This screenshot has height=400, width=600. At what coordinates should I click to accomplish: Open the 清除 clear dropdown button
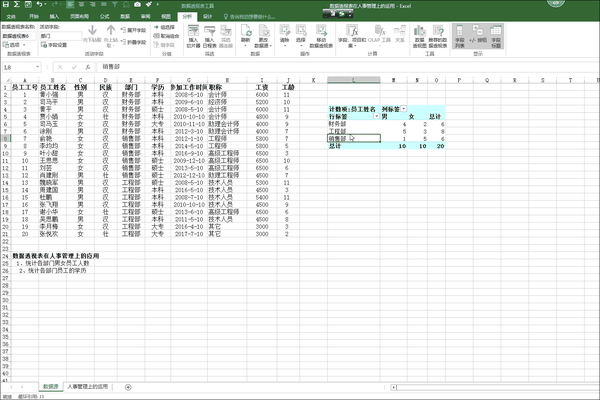(x=285, y=36)
